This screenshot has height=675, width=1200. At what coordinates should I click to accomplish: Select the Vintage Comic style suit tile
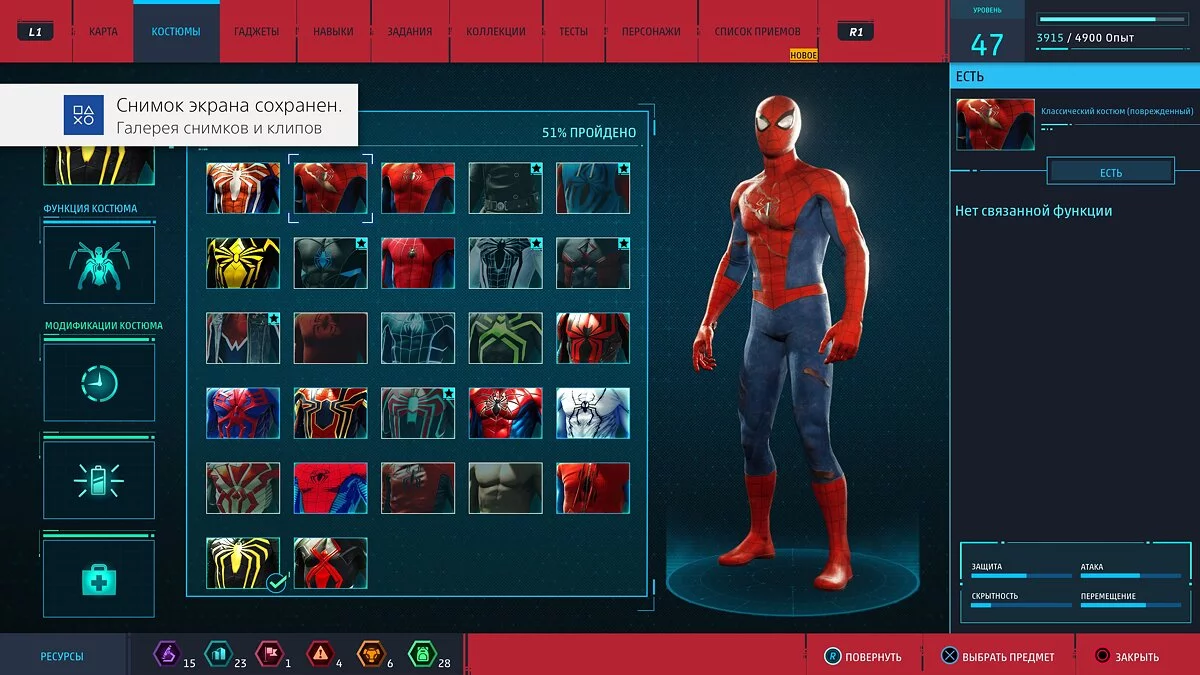(331, 488)
